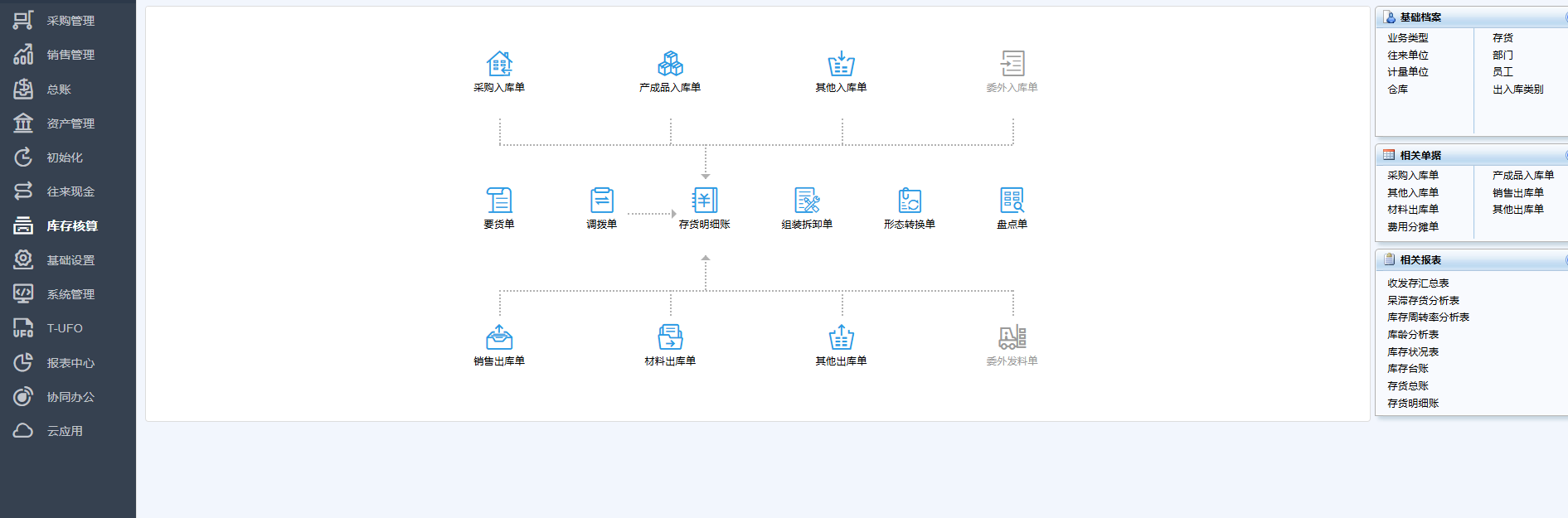1568x518 pixels.
Task: Select the 调拨单 transfer icon
Action: (x=602, y=201)
